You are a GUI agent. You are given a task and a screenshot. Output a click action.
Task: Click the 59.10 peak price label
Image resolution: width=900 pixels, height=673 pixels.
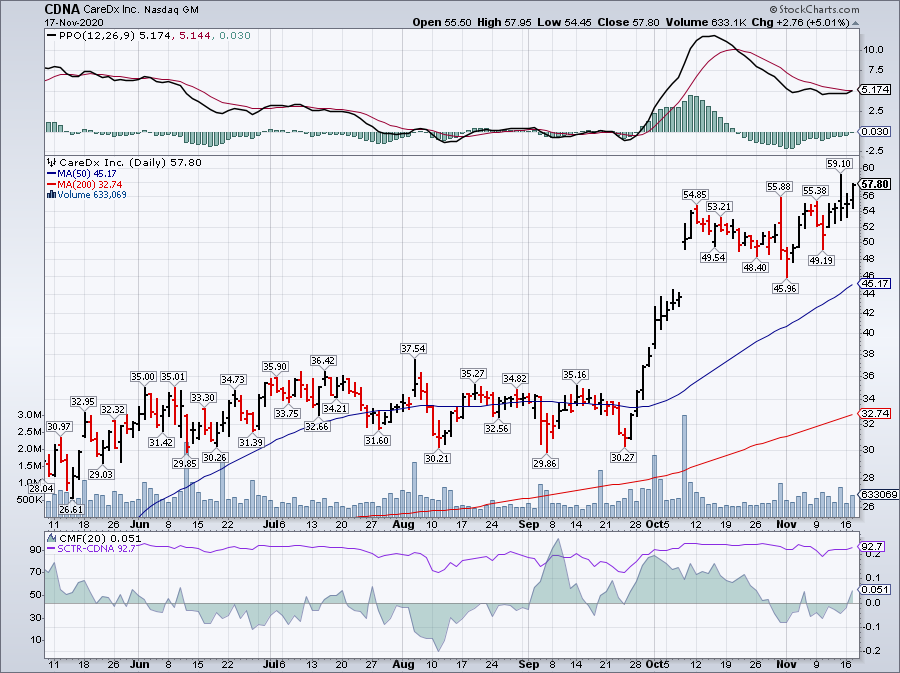(x=839, y=164)
